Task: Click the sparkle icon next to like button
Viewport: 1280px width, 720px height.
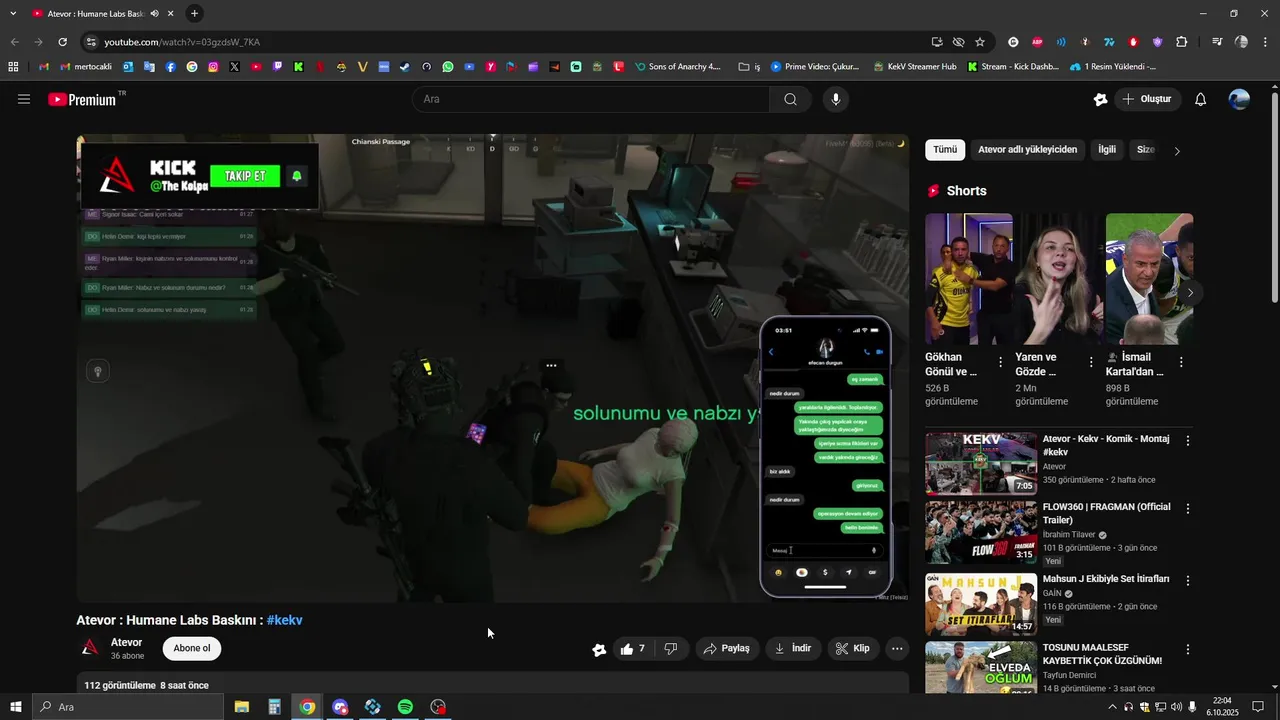Action: coord(599,649)
